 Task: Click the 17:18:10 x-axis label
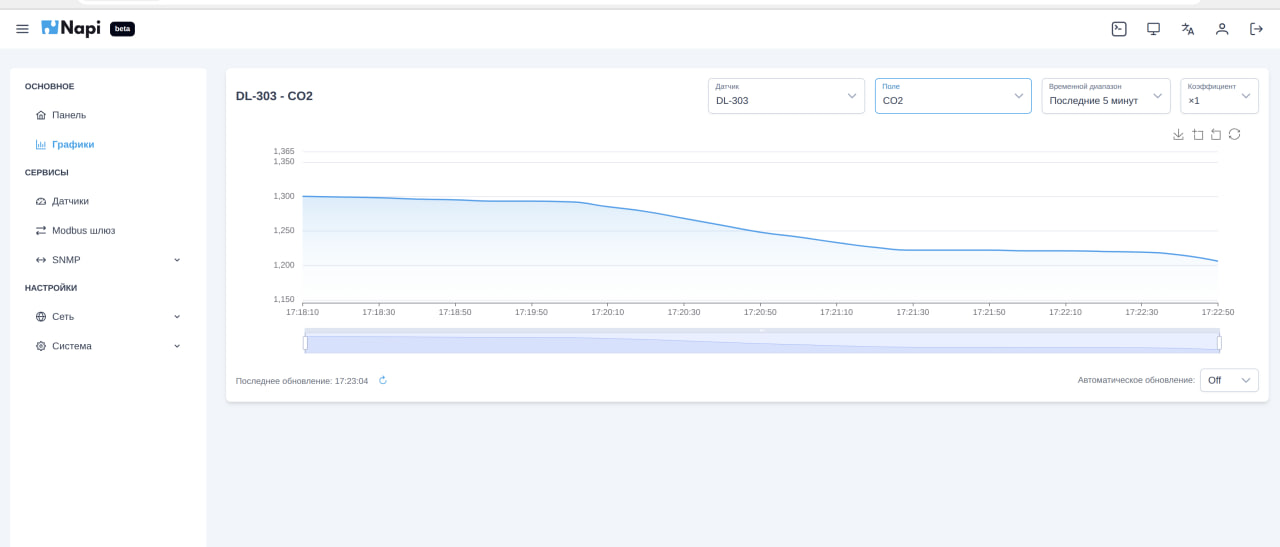pyautogui.click(x=302, y=312)
